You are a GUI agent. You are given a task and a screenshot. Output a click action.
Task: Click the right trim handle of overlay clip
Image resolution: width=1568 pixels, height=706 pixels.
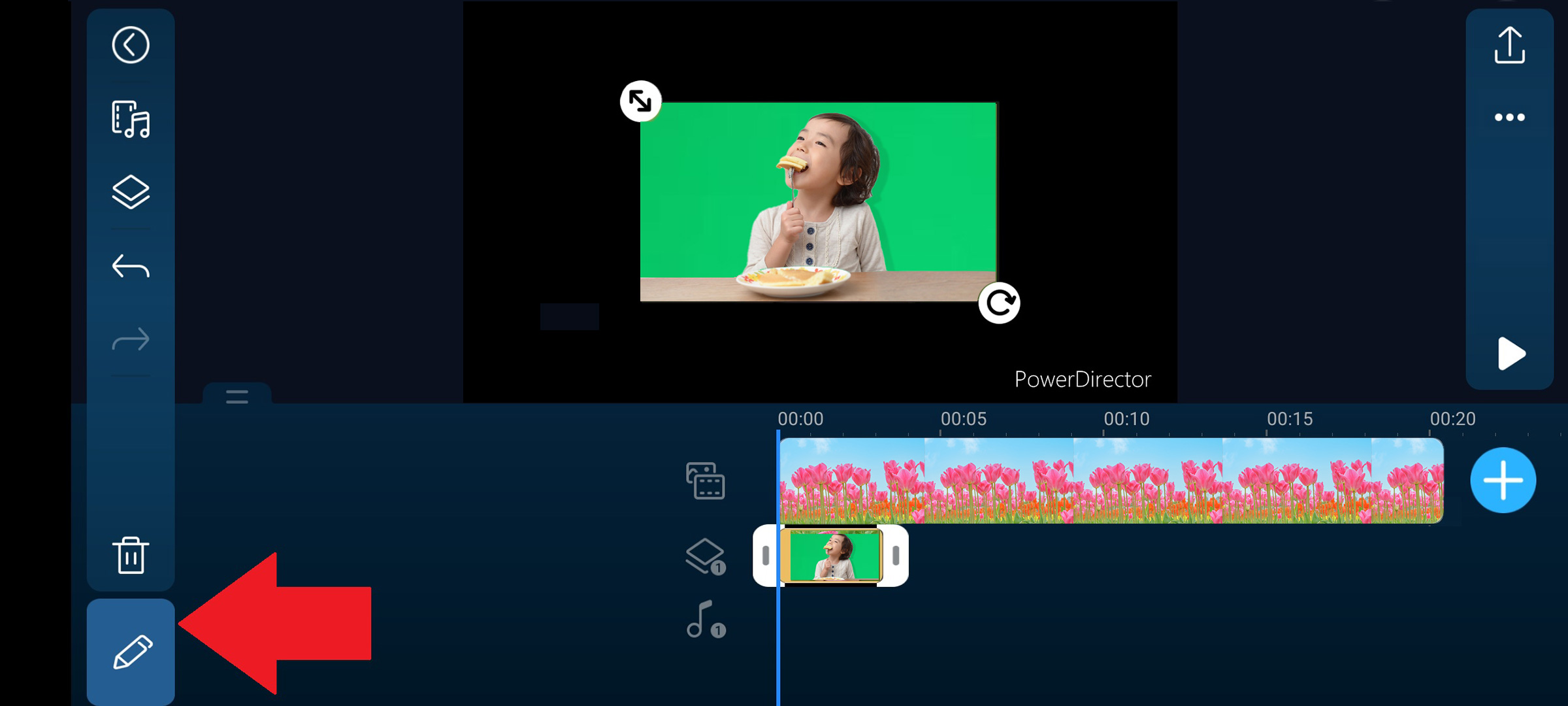pyautogui.click(x=895, y=556)
